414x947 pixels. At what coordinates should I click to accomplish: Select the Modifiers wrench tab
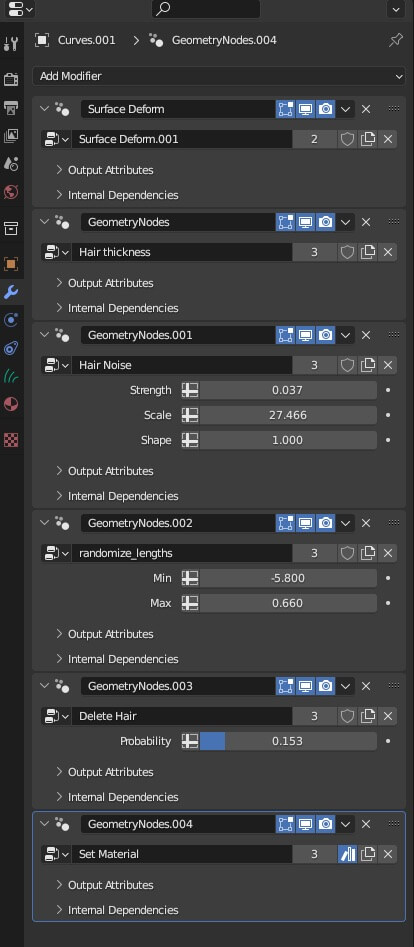pos(11,292)
